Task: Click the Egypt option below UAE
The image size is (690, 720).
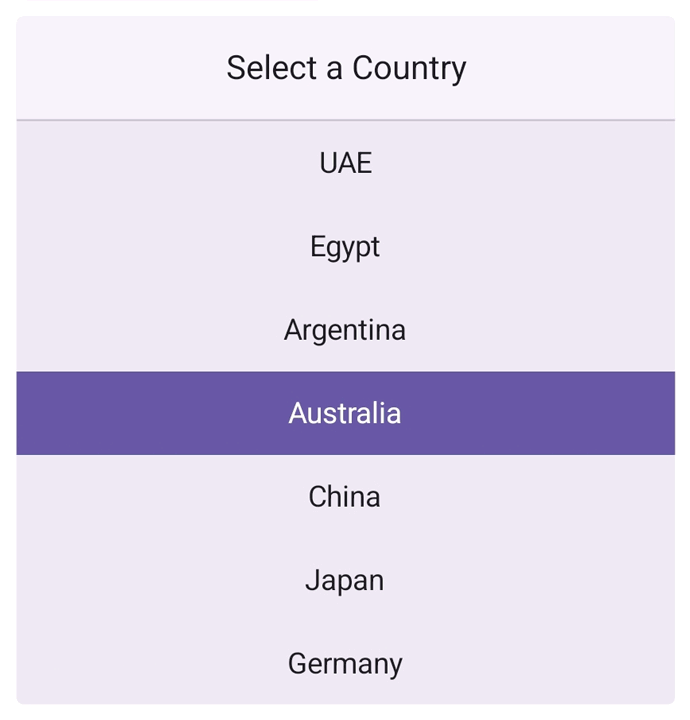Action: click(345, 247)
